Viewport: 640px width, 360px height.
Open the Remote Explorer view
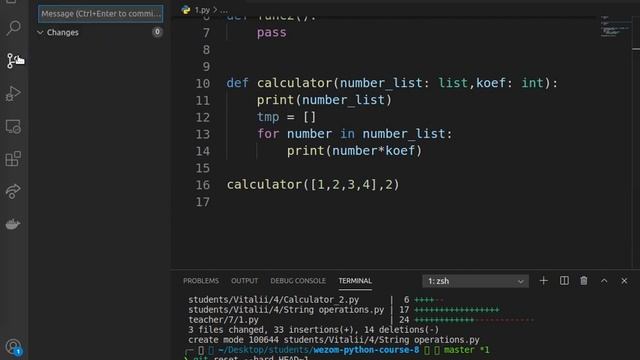point(13,127)
